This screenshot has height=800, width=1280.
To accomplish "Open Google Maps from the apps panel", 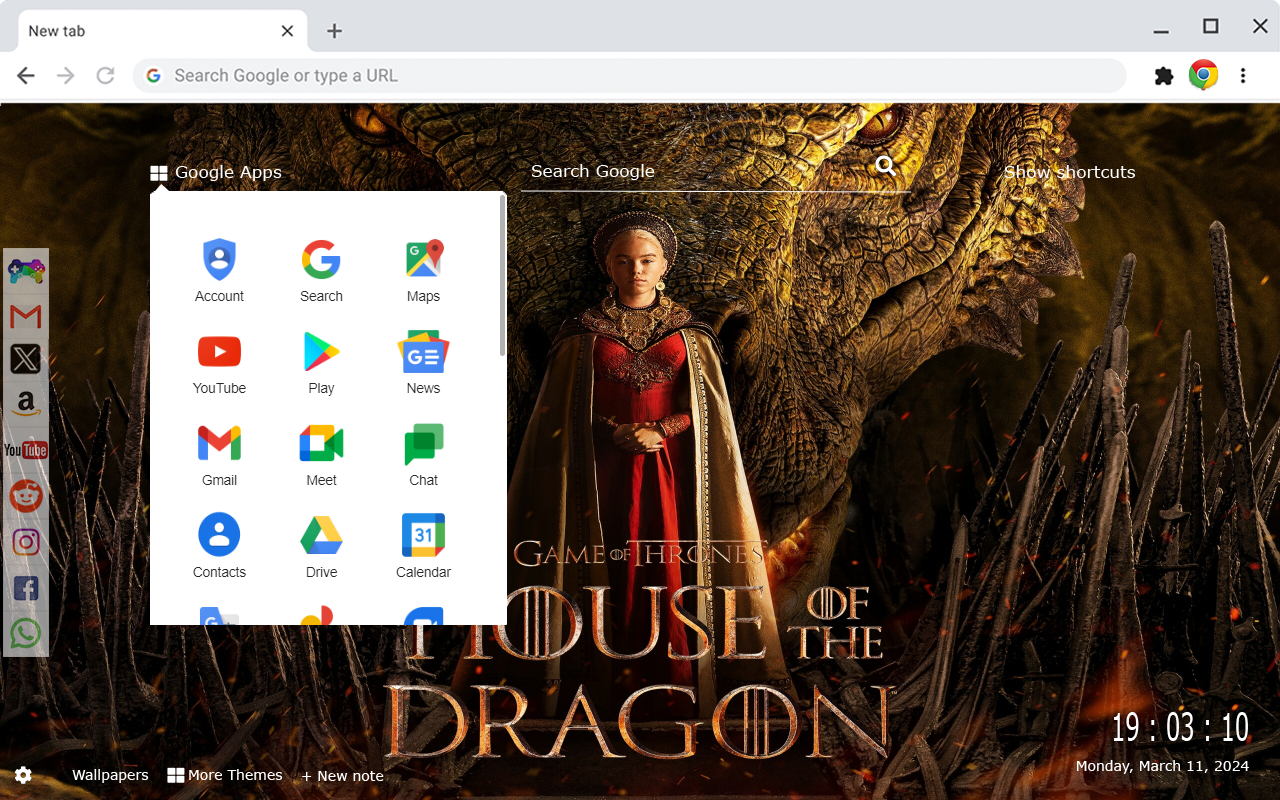I will 423,271.
